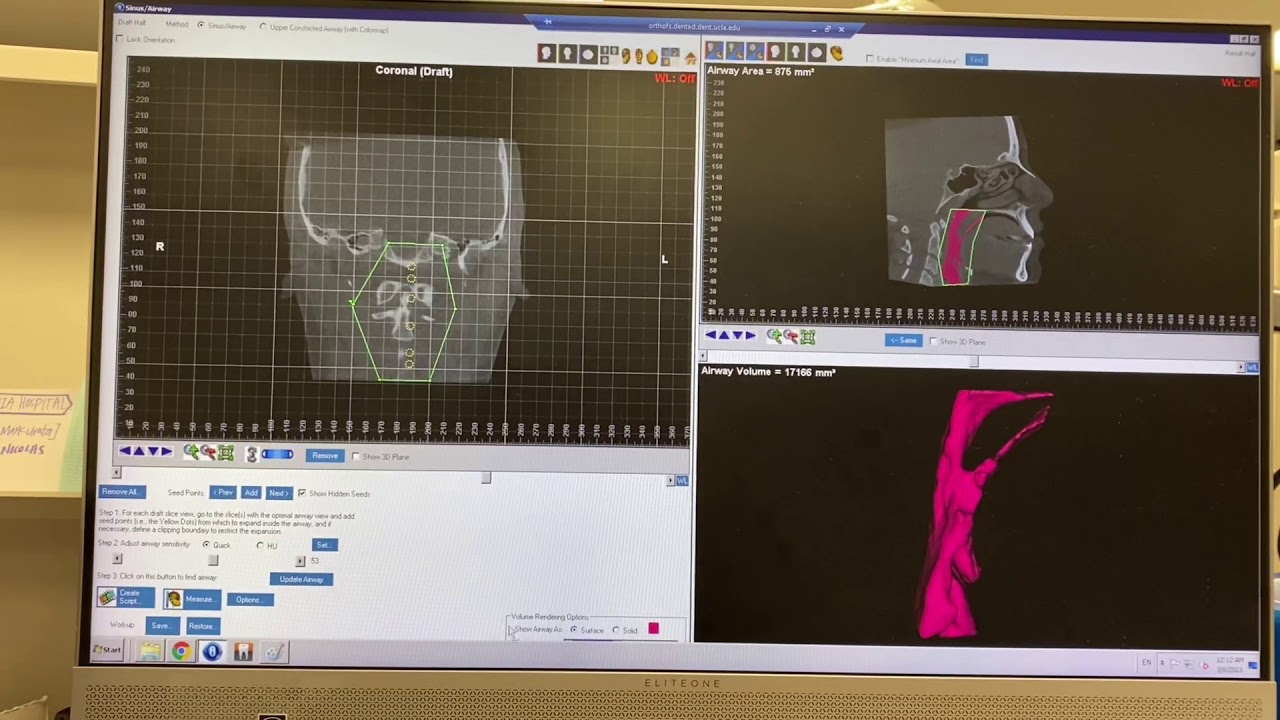Image resolution: width=1280 pixels, height=720 pixels.
Task: Click the third blue pointer icon in result toolbar
Action: click(x=755, y=51)
